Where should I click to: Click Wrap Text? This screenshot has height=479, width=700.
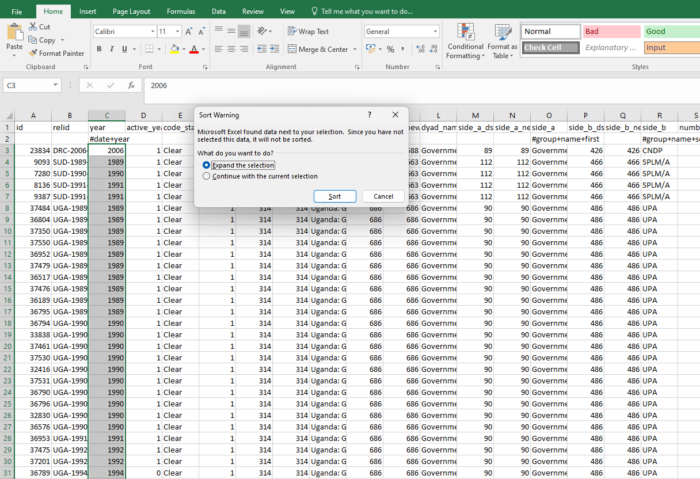tap(308, 31)
